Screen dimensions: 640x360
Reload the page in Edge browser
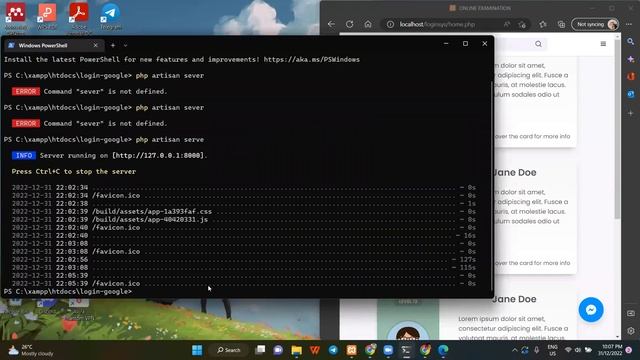[349, 24]
